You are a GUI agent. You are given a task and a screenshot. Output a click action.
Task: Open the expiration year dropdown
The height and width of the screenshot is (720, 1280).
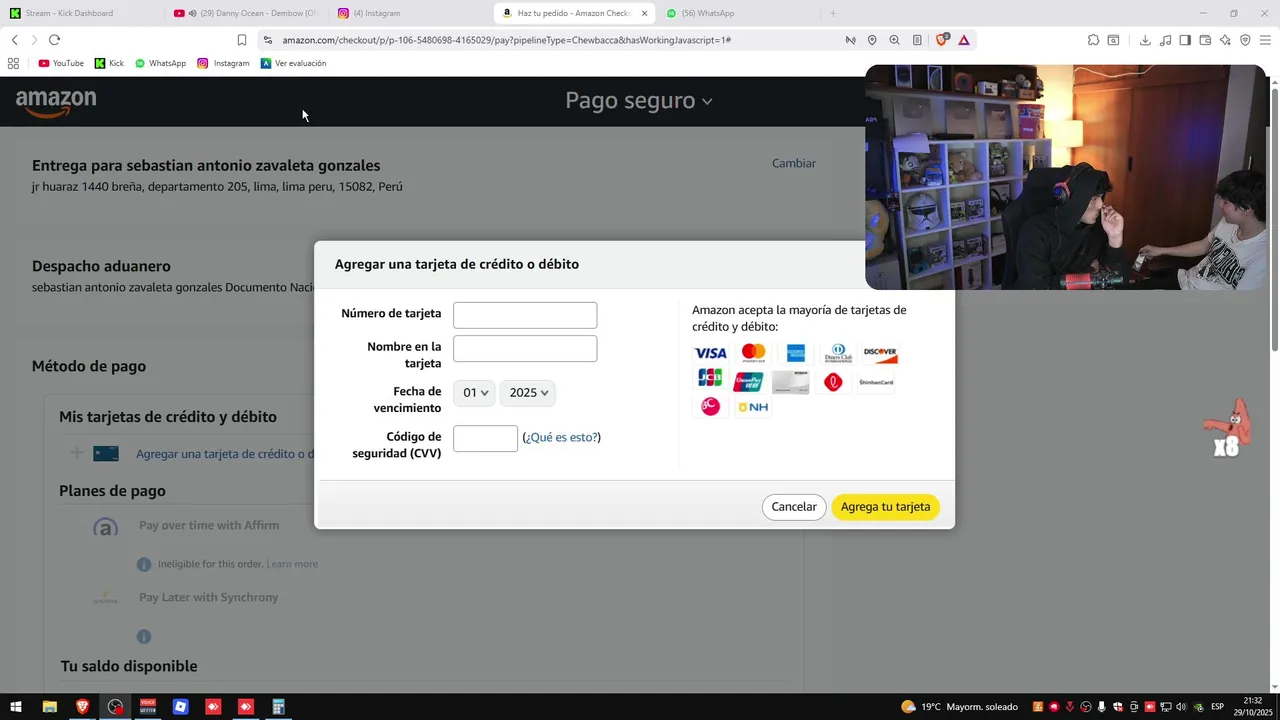528,393
